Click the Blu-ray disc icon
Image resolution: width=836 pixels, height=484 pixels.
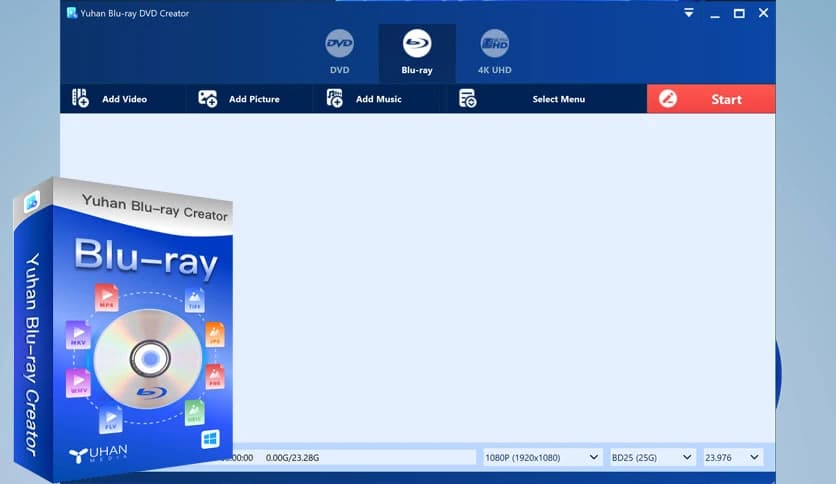pos(417,44)
